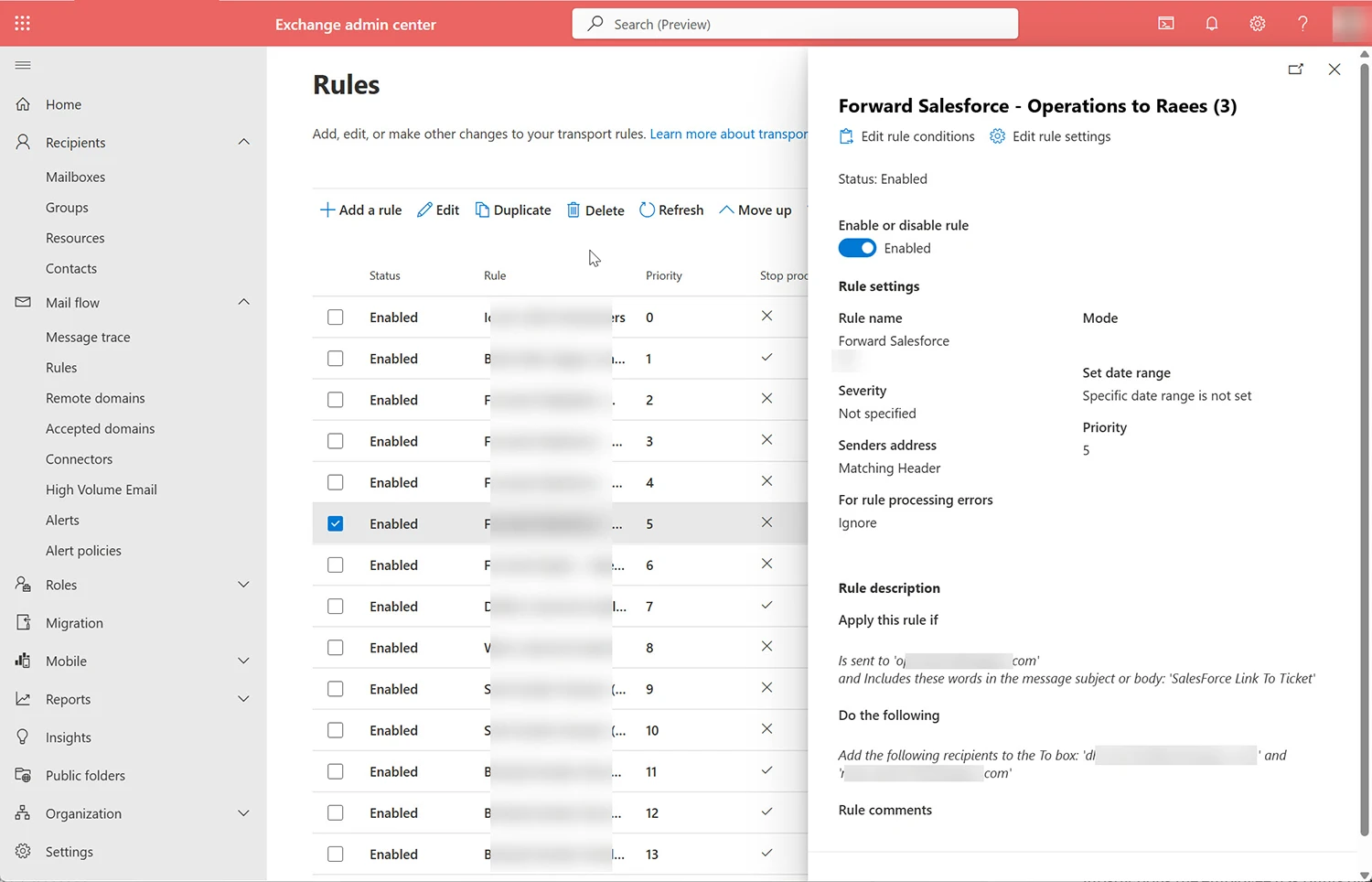
Task: Click the Home icon in sidebar
Action: pos(23,104)
